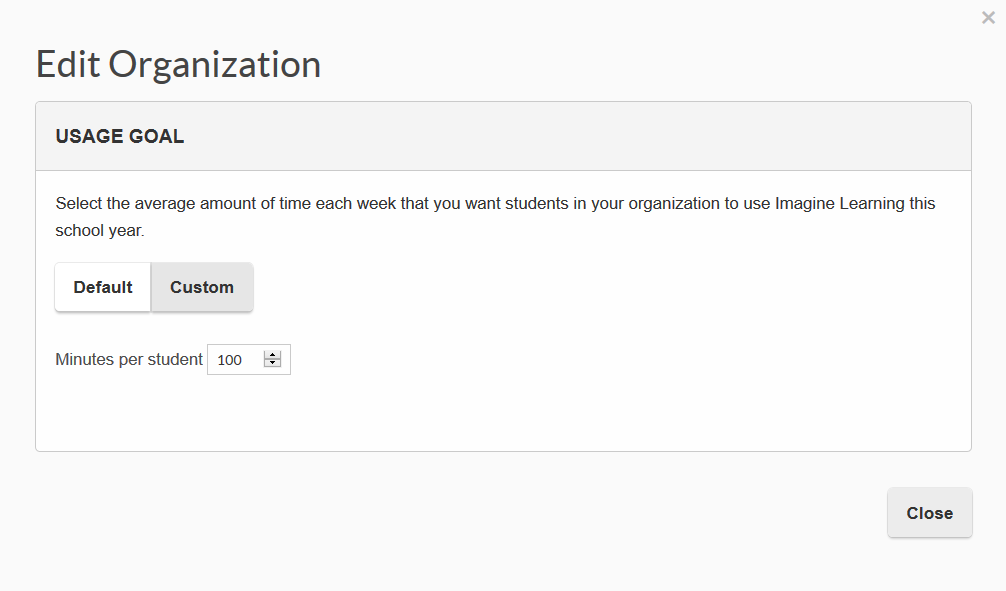Click empty space below the minutes field
The width and height of the screenshot is (1006, 591).
(x=400, y=415)
